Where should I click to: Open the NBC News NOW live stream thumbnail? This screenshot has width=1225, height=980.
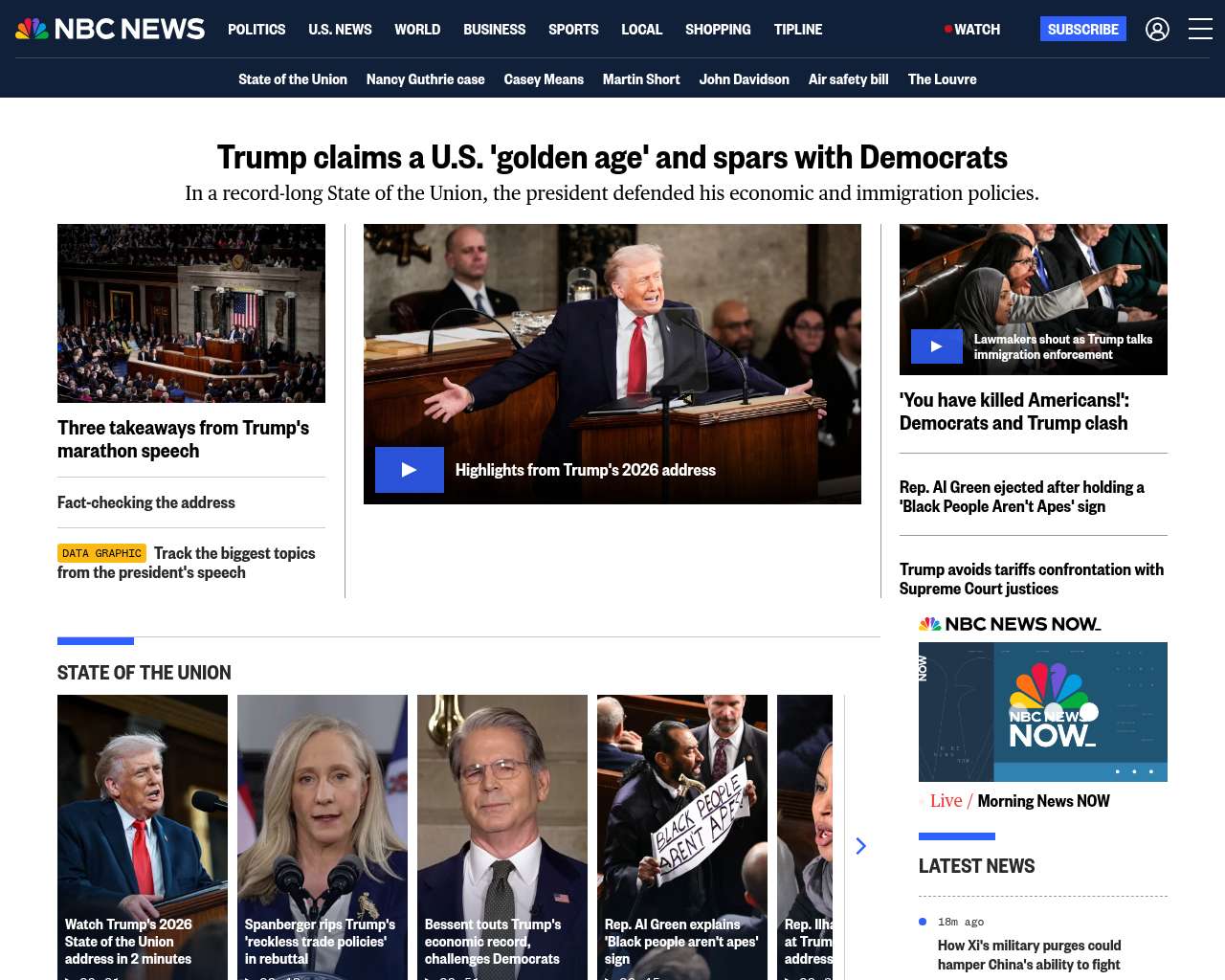(x=1043, y=712)
